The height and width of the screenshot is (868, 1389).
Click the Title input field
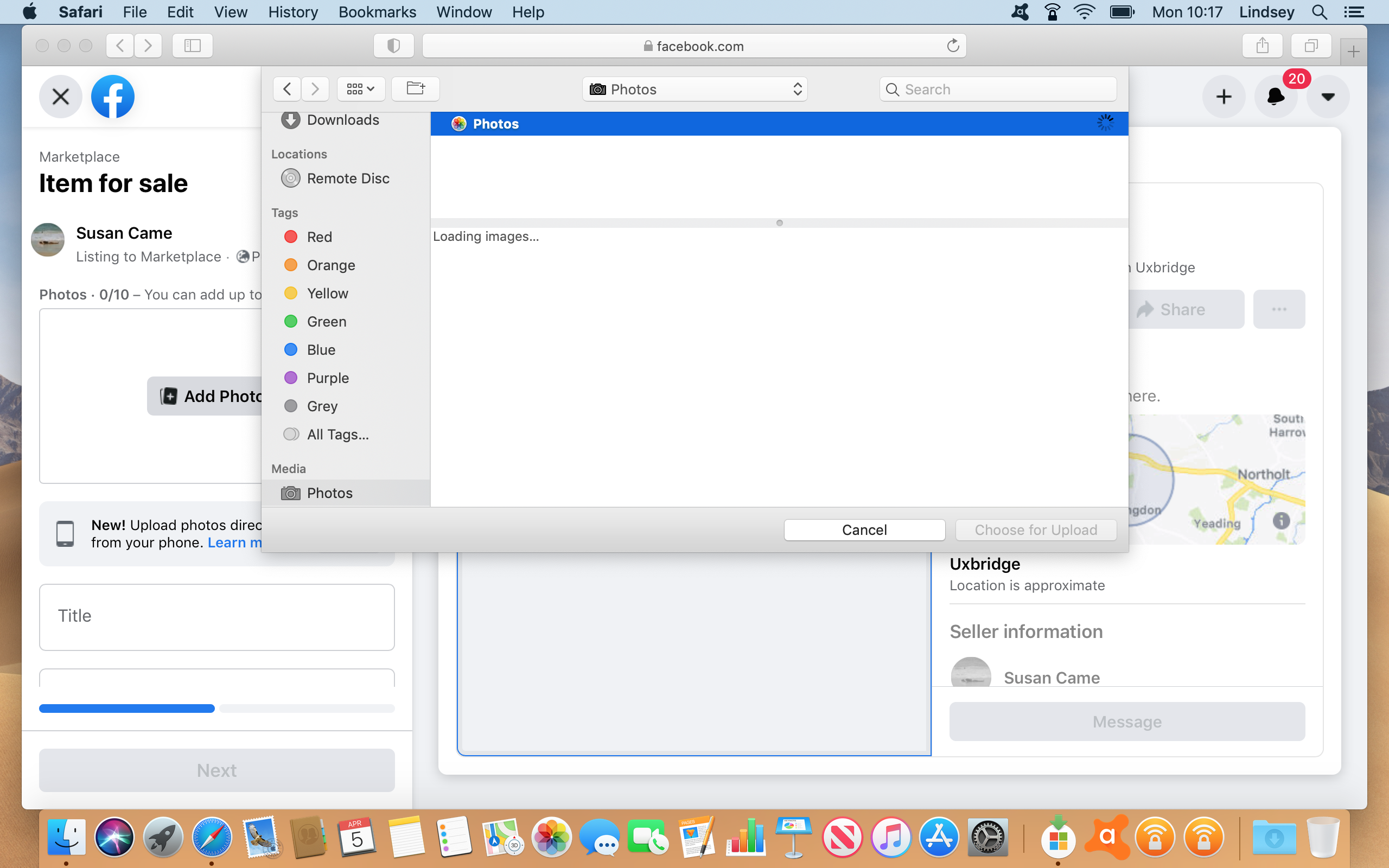tap(217, 617)
